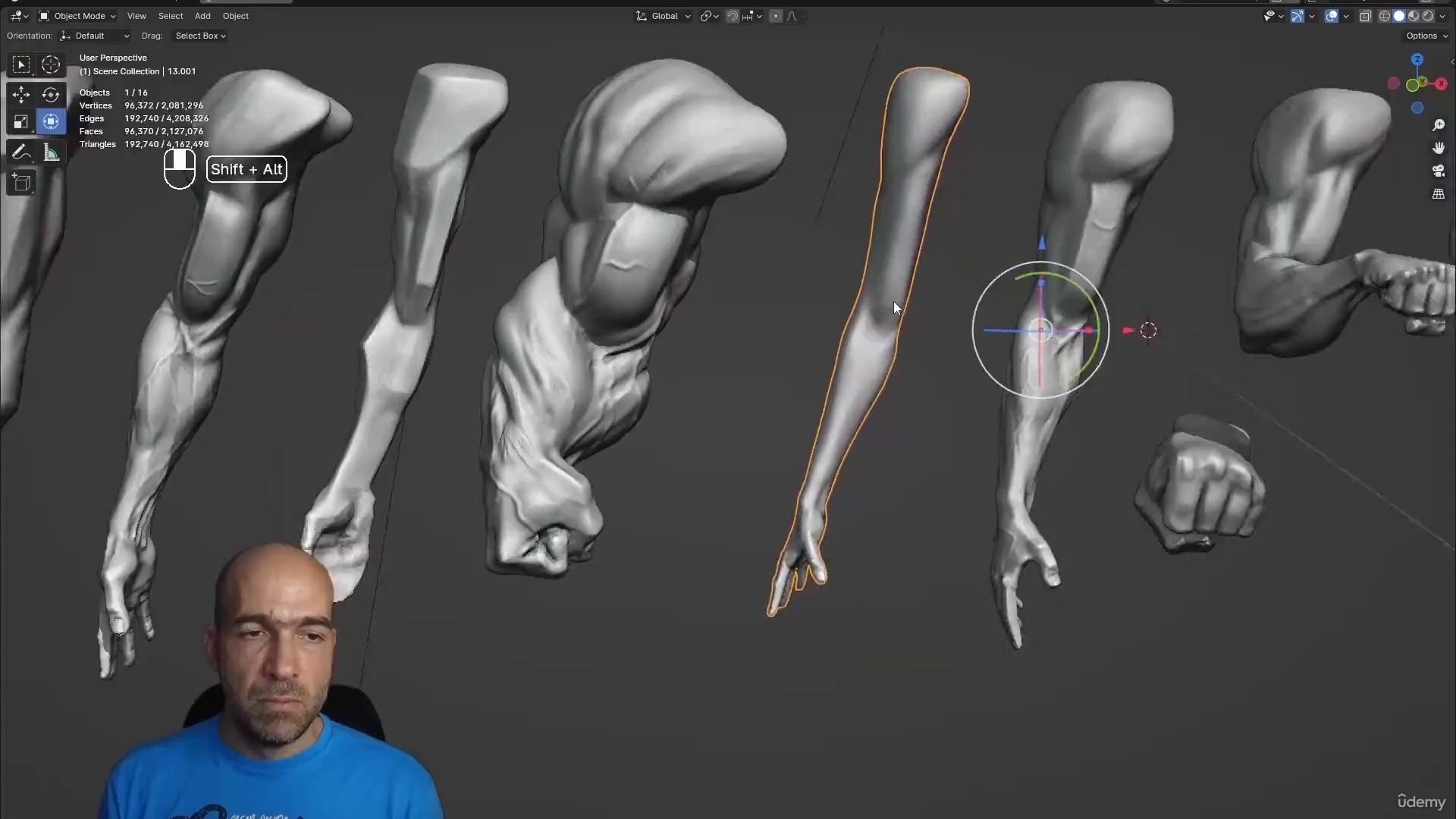Open the Object menu
This screenshot has width=1456, height=819.
pos(235,16)
